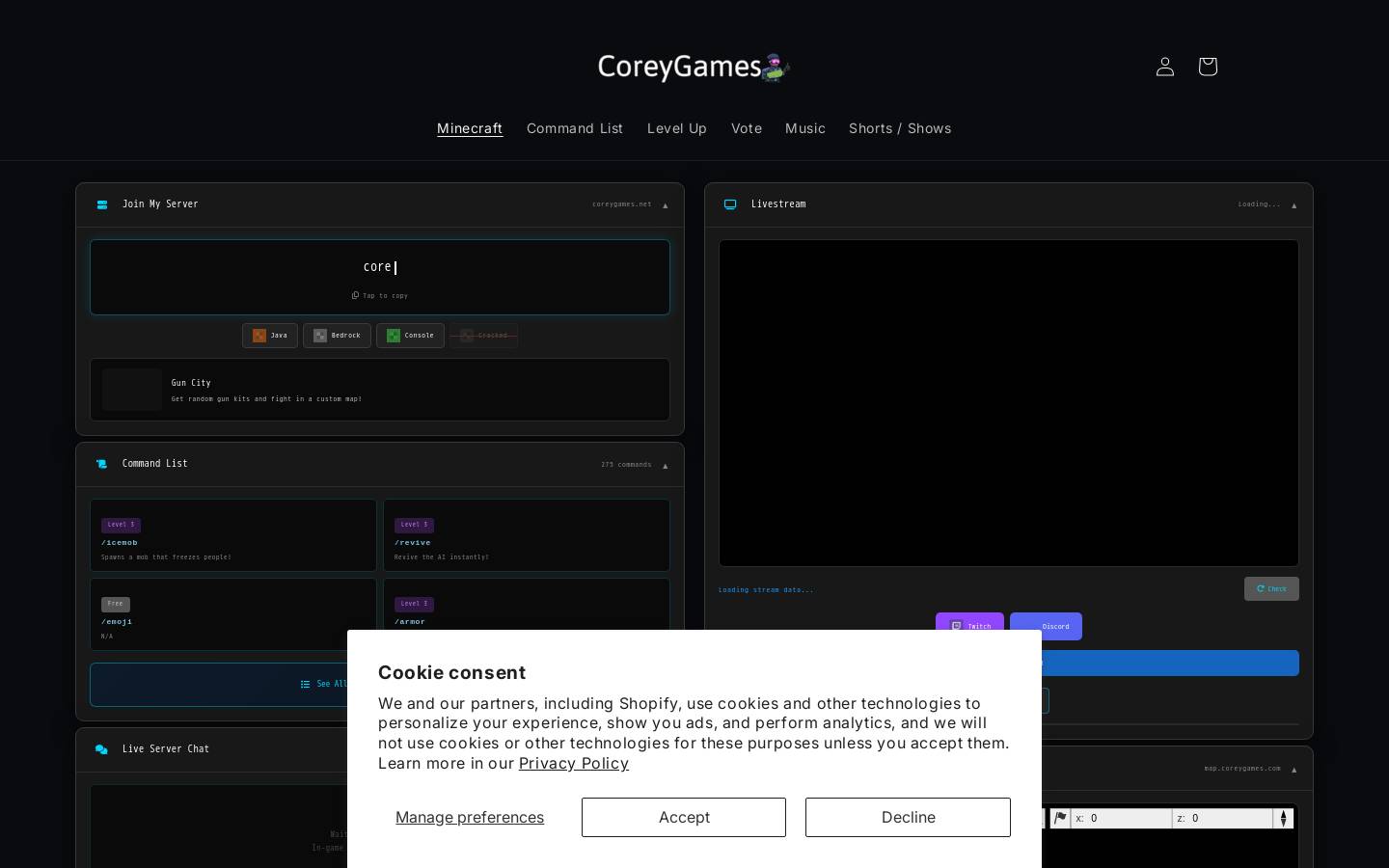Select the Java platform button

270,336
